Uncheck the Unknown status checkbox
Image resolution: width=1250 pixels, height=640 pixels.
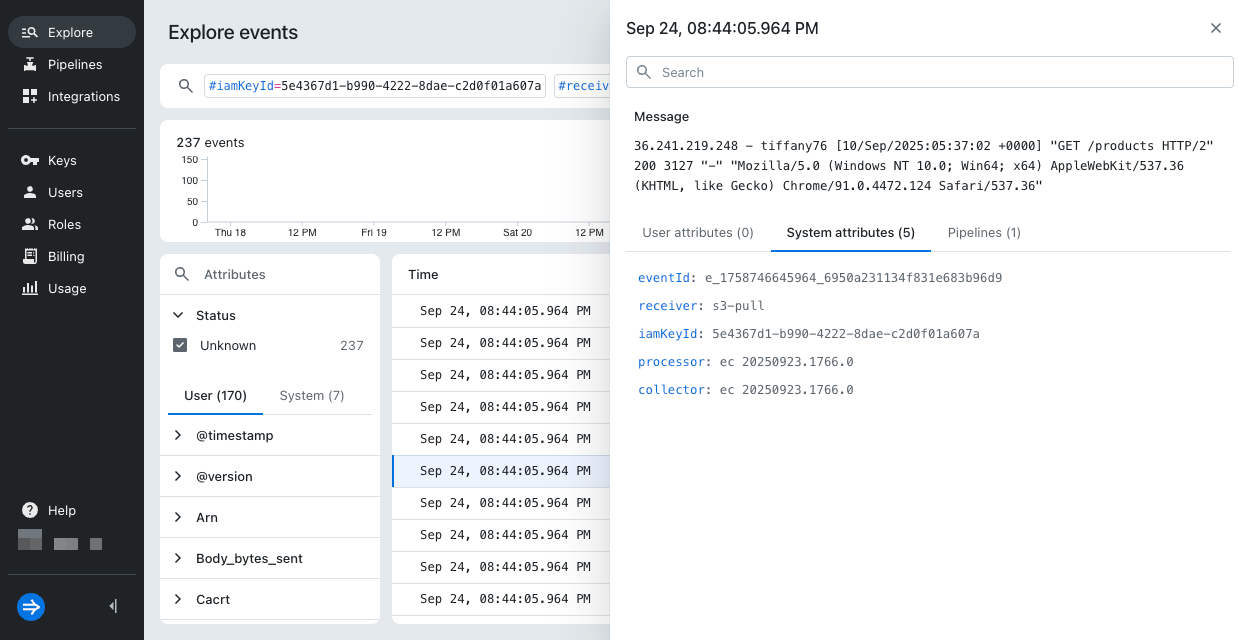pyautogui.click(x=180, y=345)
